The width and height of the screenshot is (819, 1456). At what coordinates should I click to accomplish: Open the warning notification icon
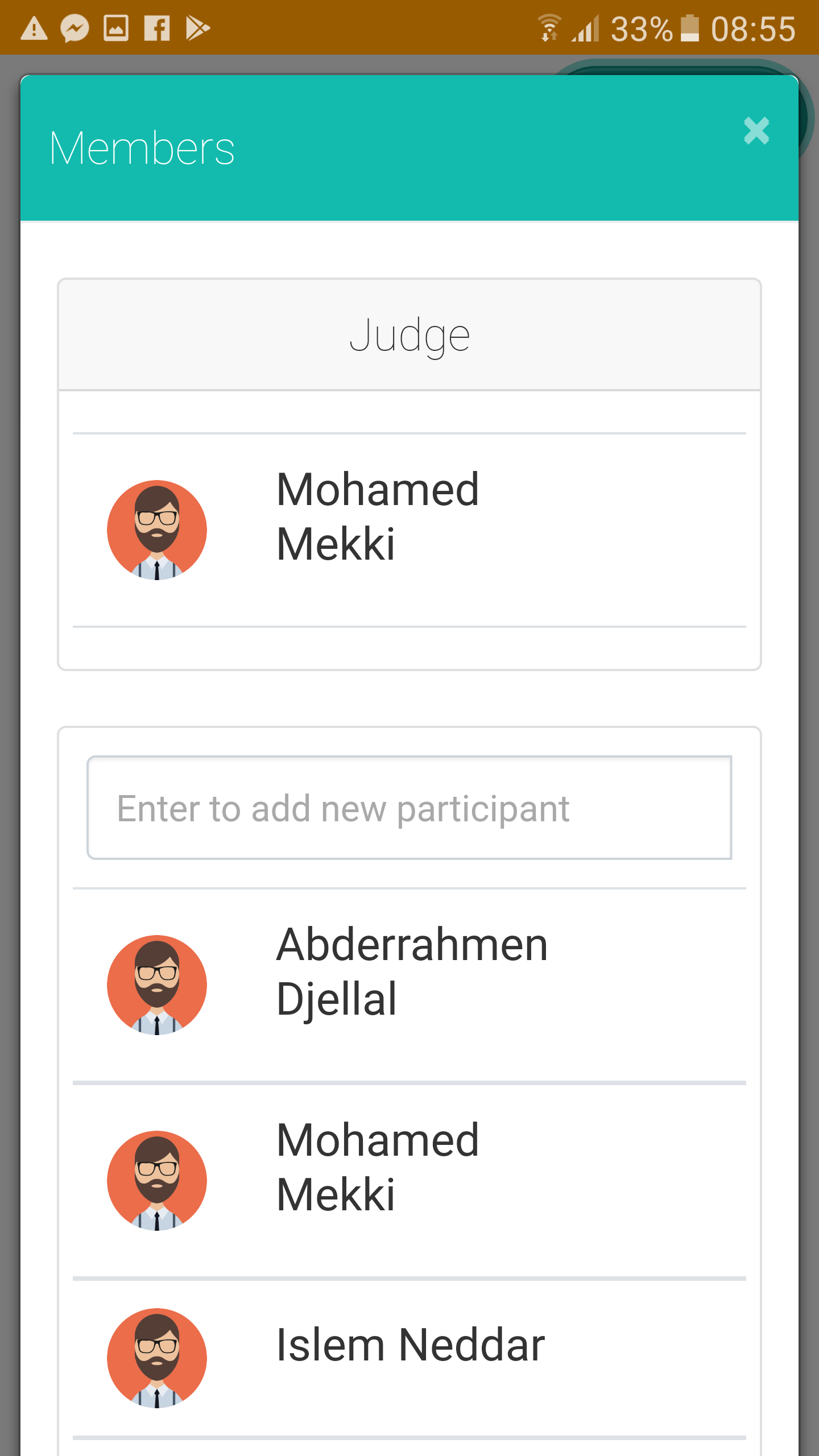pyautogui.click(x=34, y=28)
